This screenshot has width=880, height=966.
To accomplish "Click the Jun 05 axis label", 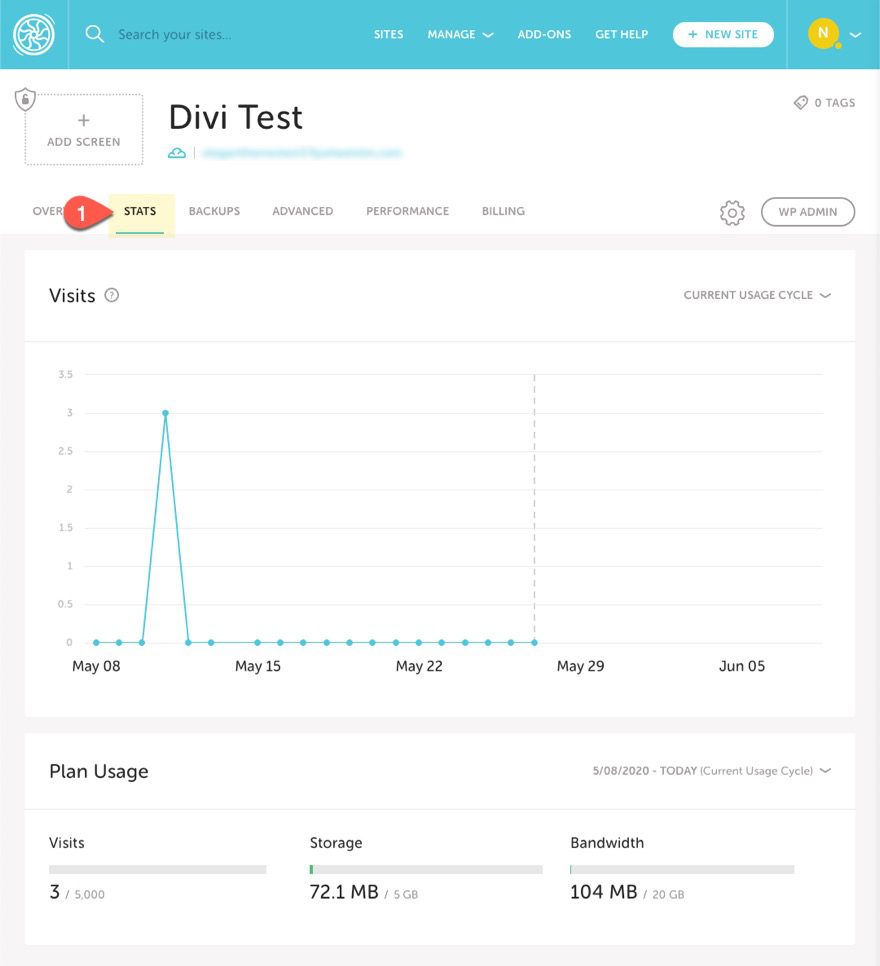I will pos(742,666).
